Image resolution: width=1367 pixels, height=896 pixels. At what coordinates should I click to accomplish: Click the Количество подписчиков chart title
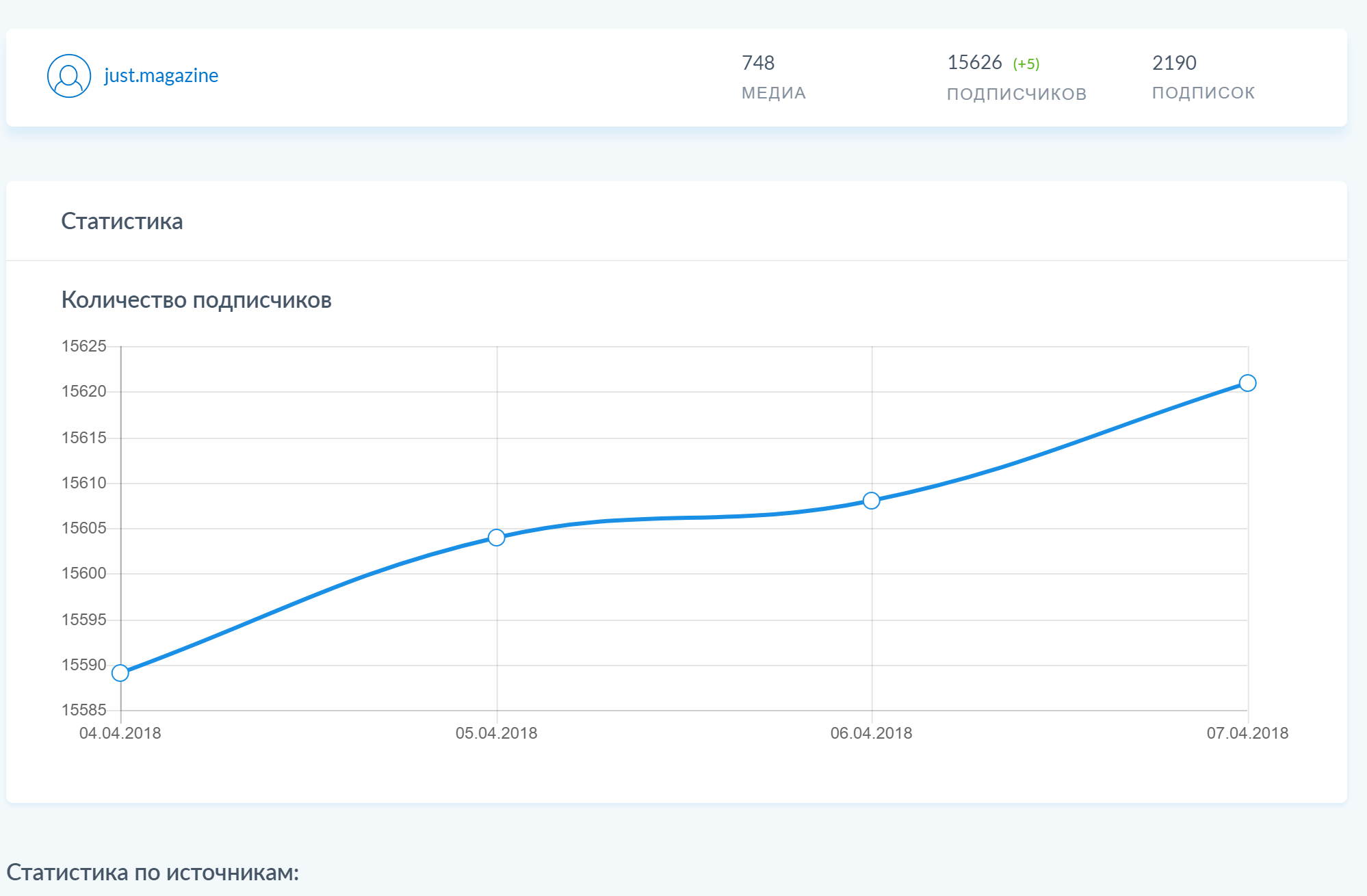click(x=196, y=300)
